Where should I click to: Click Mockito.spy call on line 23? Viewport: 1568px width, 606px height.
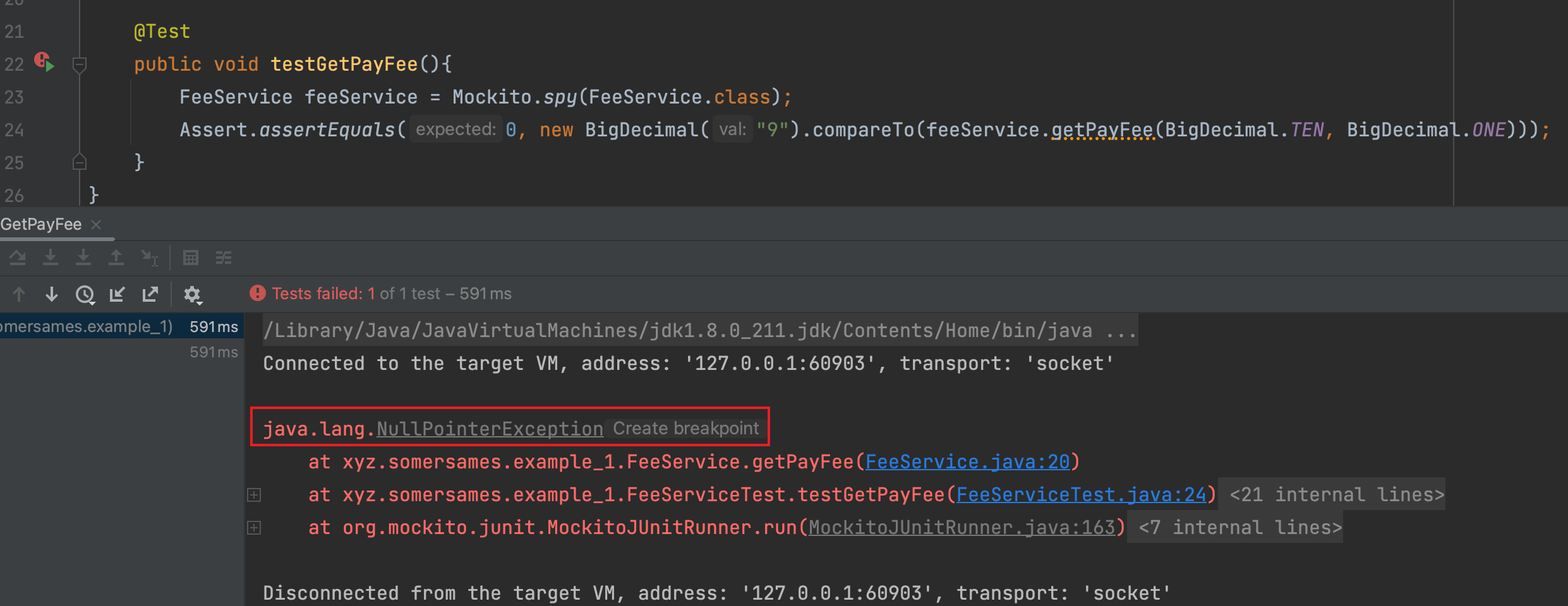pyautogui.click(x=515, y=97)
